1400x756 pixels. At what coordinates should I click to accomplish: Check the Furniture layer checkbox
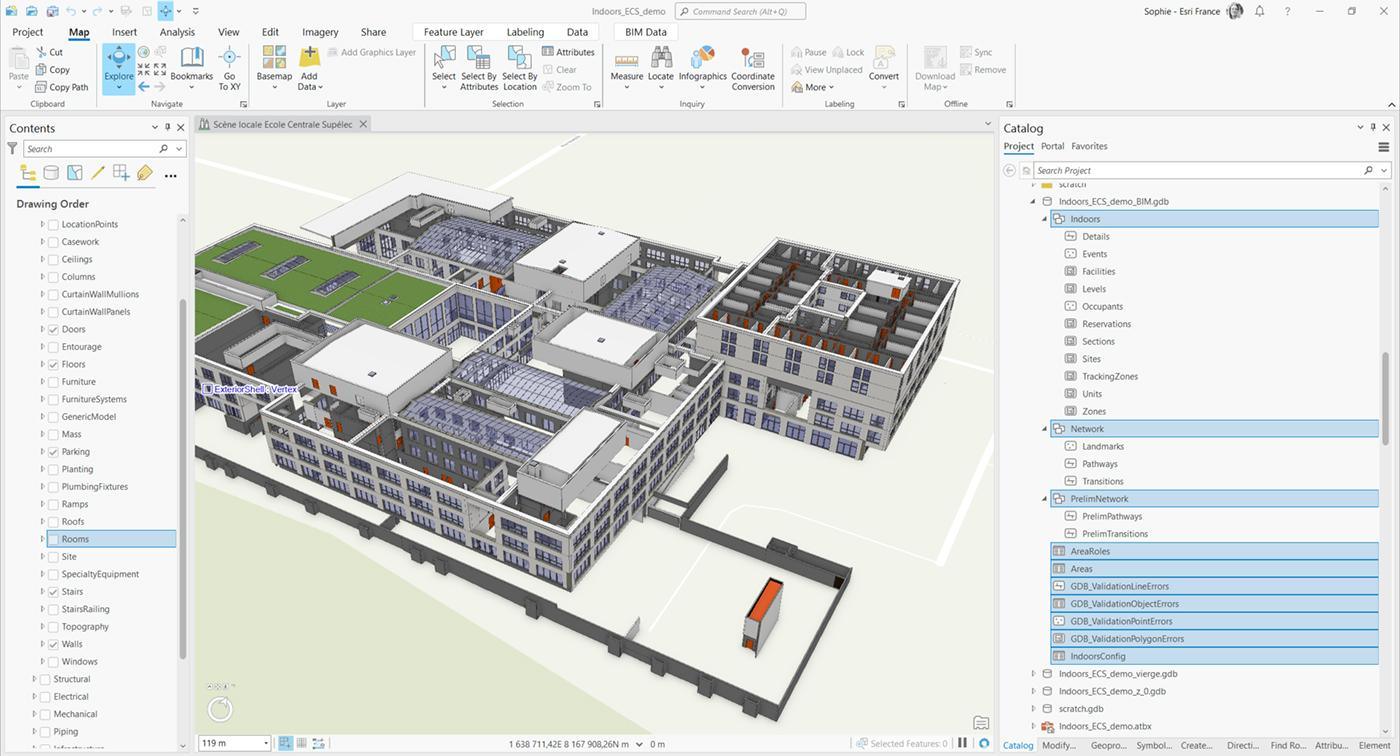pos(53,382)
